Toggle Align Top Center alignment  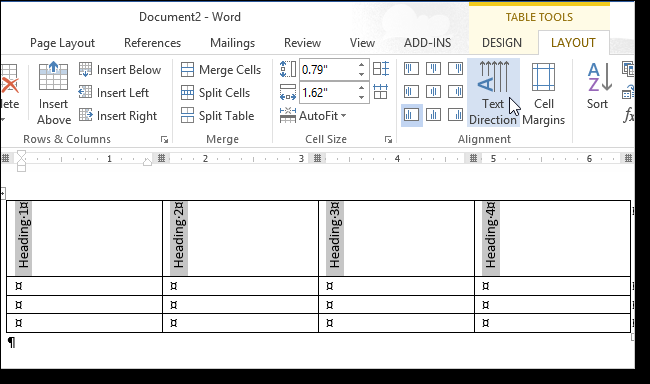point(433,69)
